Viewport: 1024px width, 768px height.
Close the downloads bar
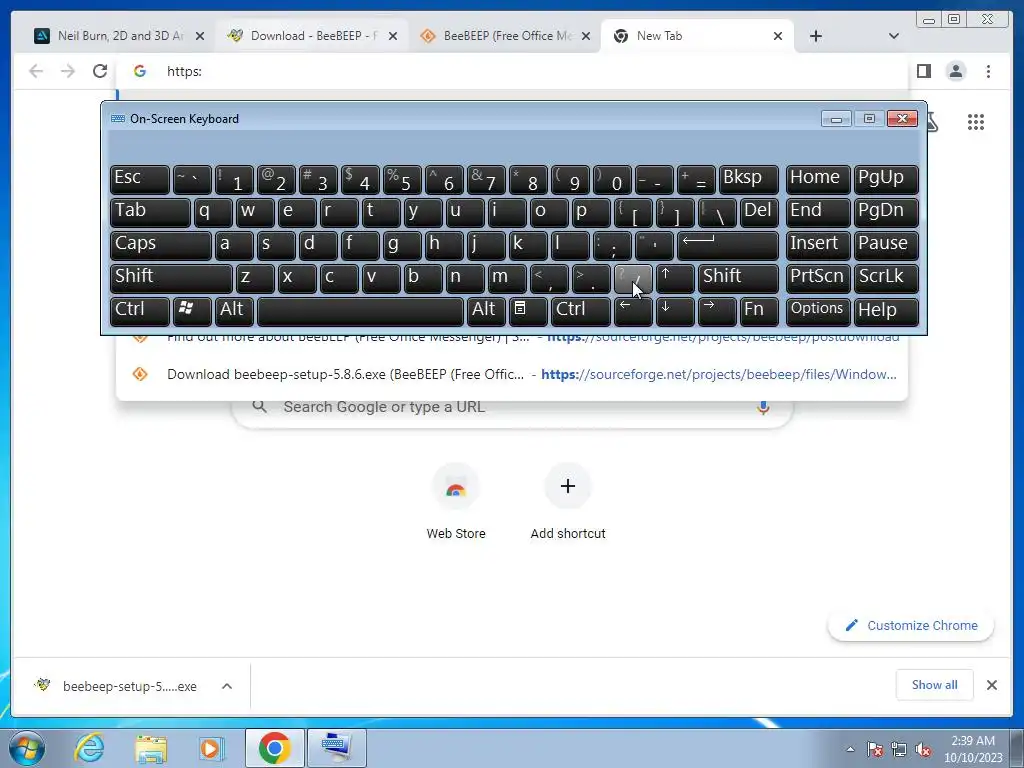coord(991,684)
